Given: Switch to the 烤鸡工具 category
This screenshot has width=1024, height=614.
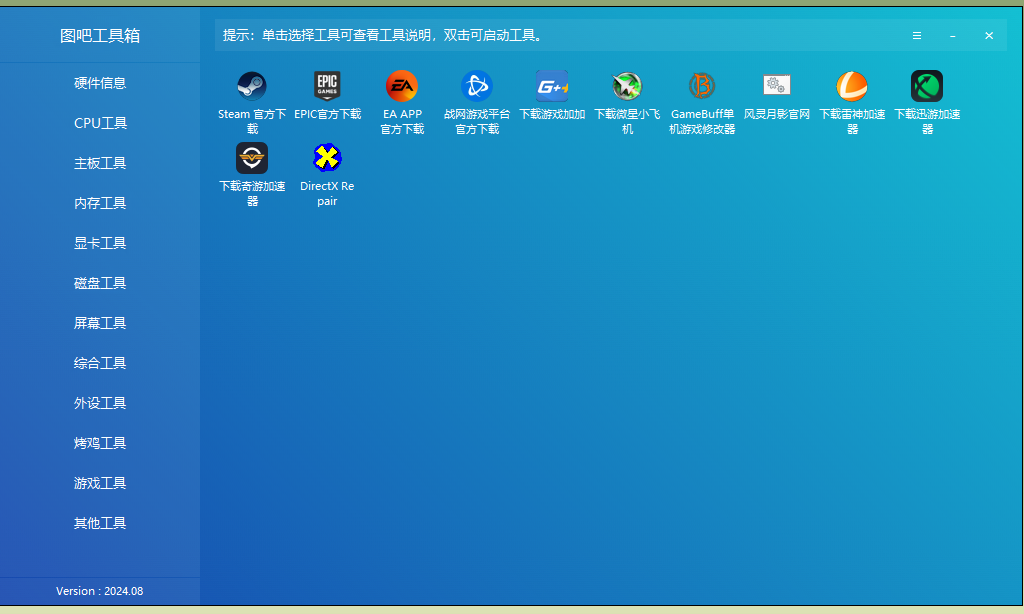Looking at the screenshot, I should [100, 443].
